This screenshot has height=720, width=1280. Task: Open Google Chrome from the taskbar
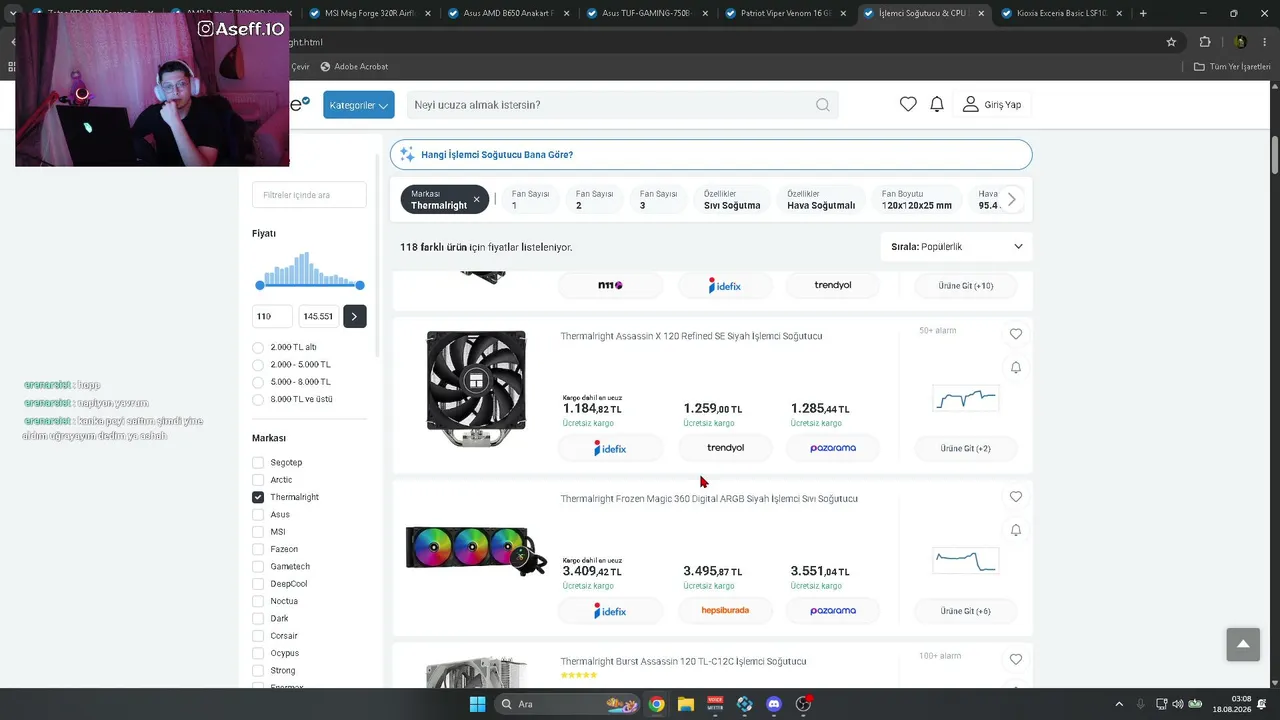coord(656,704)
